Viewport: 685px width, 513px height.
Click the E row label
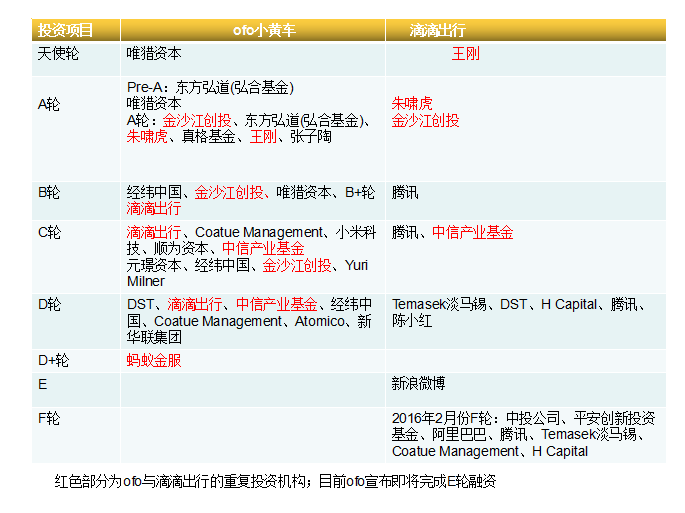[42, 384]
